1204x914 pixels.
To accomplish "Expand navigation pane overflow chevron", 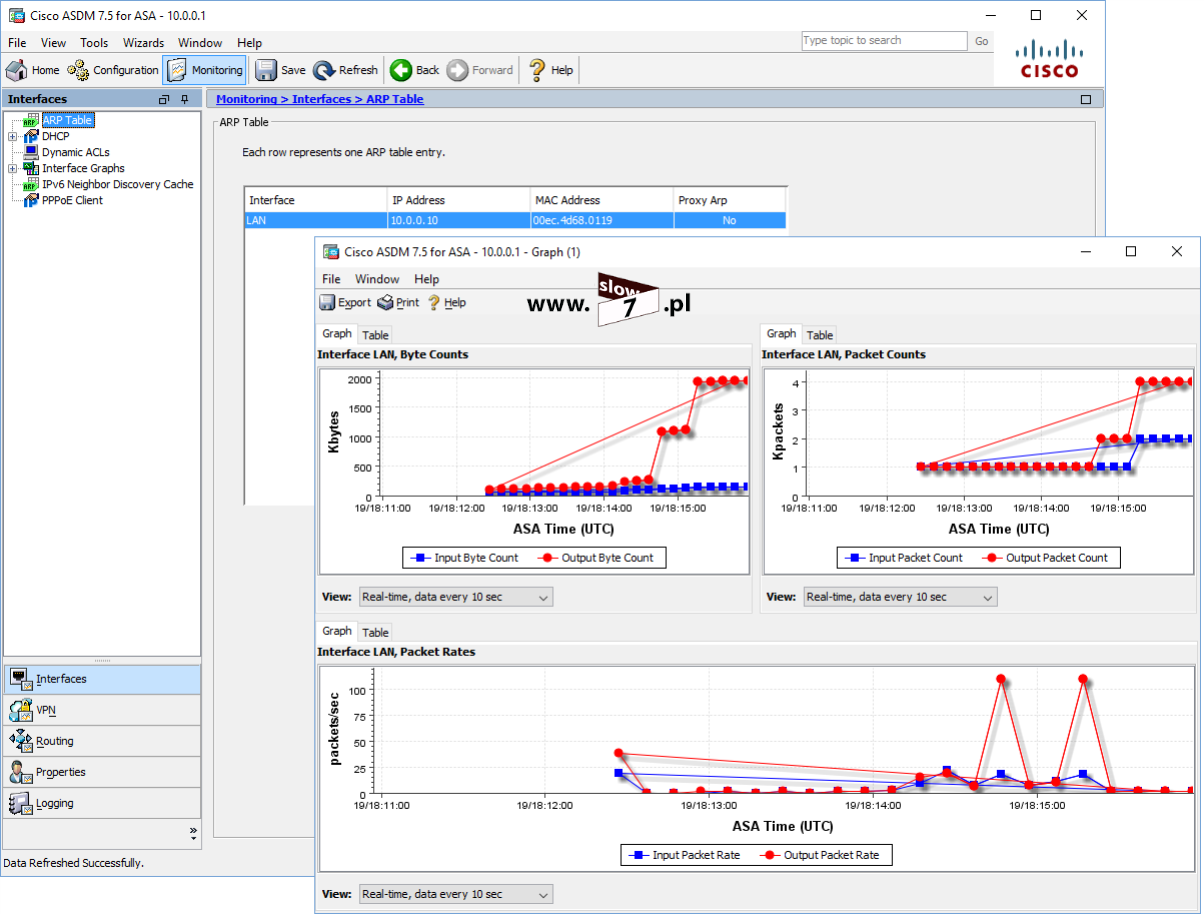I will tap(193, 832).
